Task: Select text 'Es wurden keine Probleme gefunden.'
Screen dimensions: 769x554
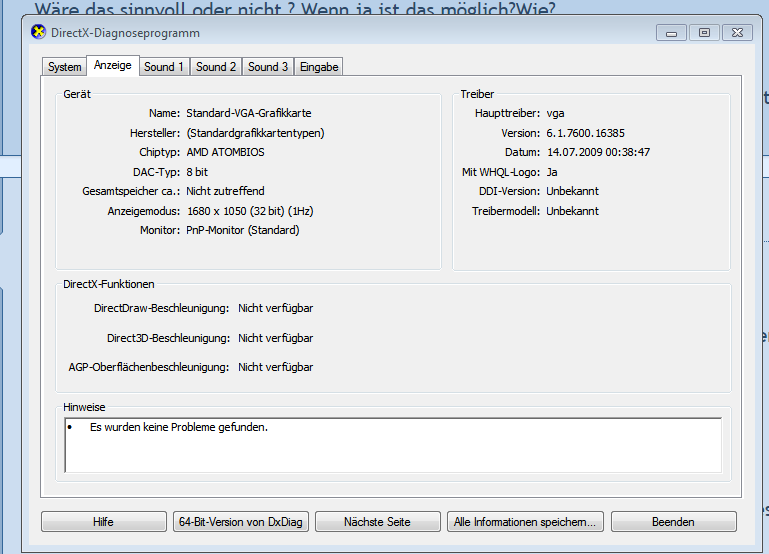Action: [179, 427]
